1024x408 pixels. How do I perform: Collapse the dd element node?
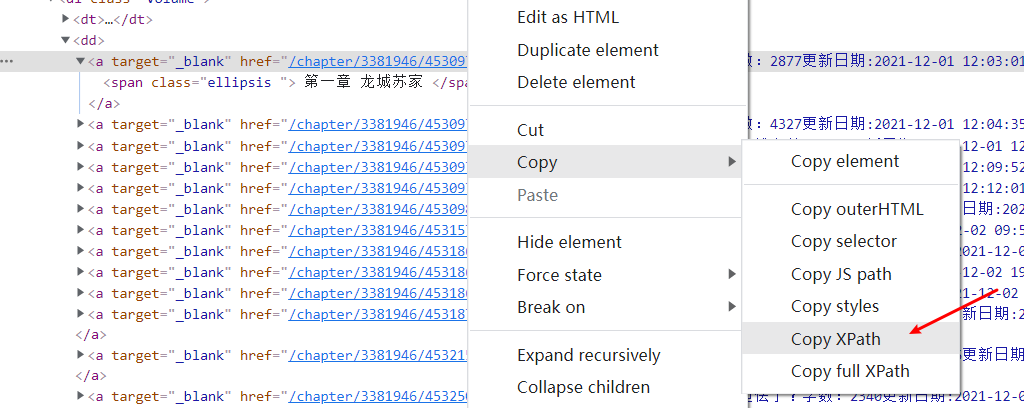click(66, 41)
